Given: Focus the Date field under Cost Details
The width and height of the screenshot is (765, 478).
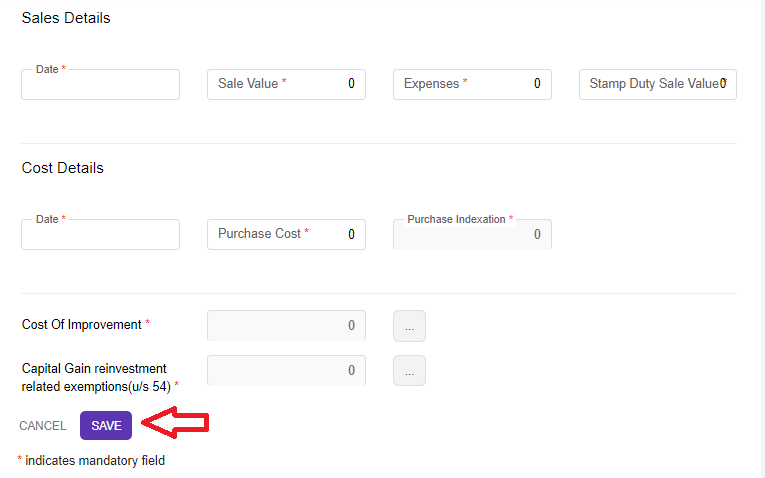Looking at the screenshot, I should pos(100,235).
